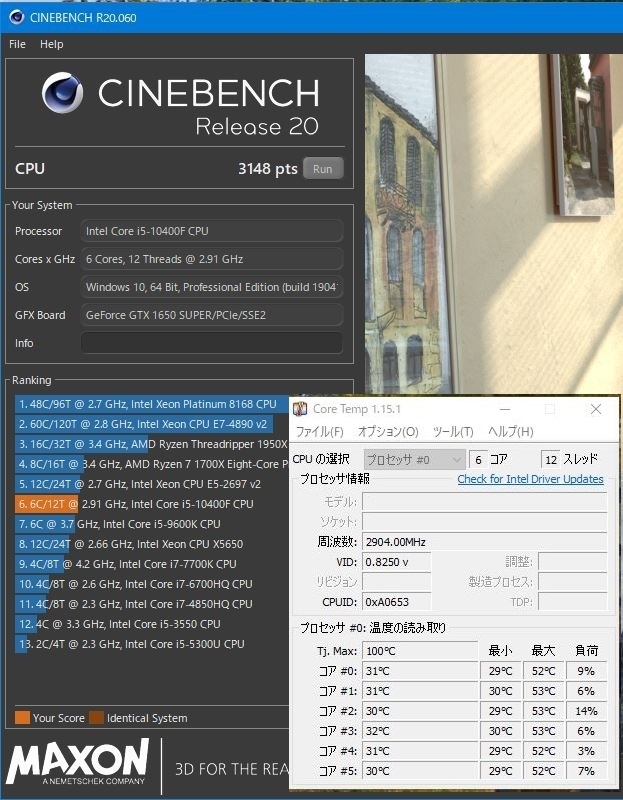Click the empty Info text field
Viewport: 623px width, 800px height.
click(x=212, y=343)
